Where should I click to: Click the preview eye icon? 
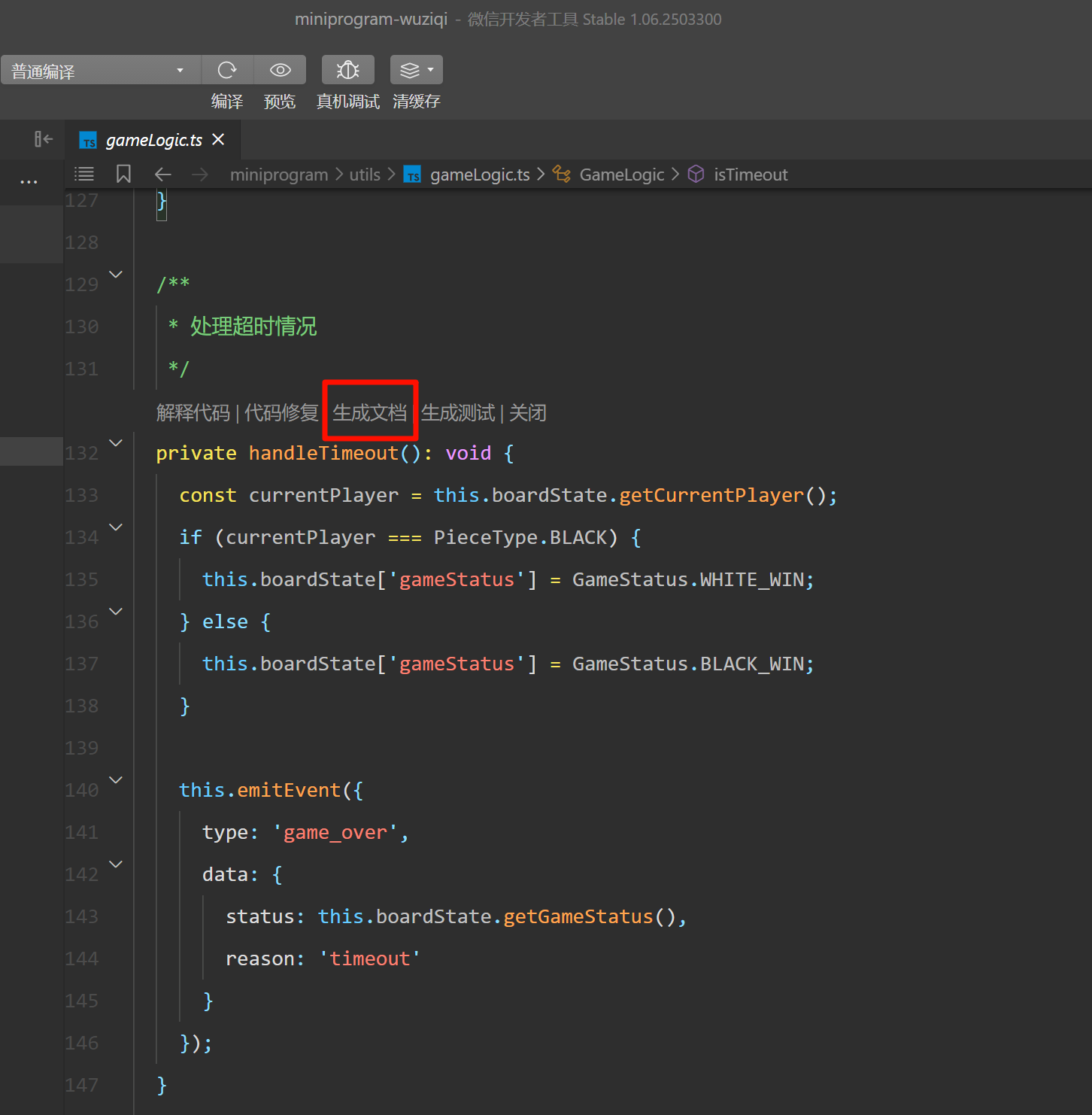click(280, 70)
